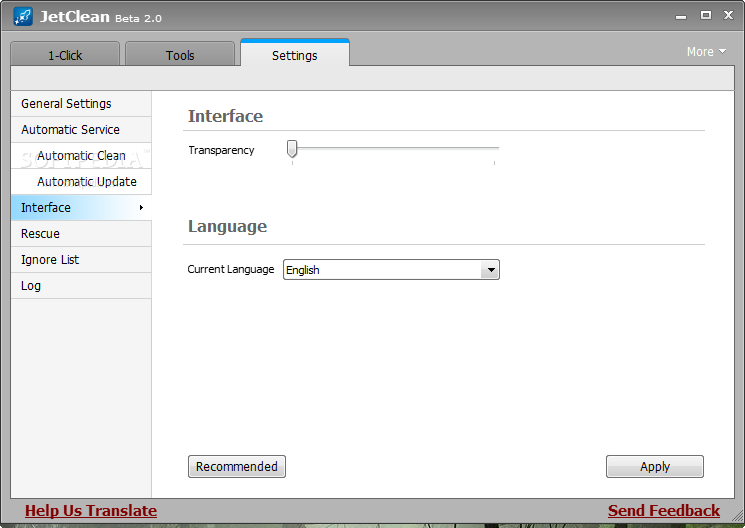Click the Language section heading
Image resolution: width=745 pixels, height=528 pixels.
[227, 226]
